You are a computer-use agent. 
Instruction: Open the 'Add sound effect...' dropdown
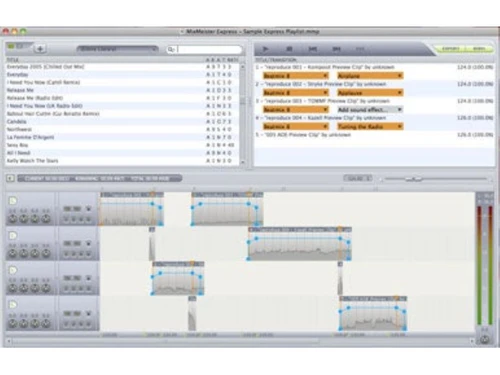(370, 110)
